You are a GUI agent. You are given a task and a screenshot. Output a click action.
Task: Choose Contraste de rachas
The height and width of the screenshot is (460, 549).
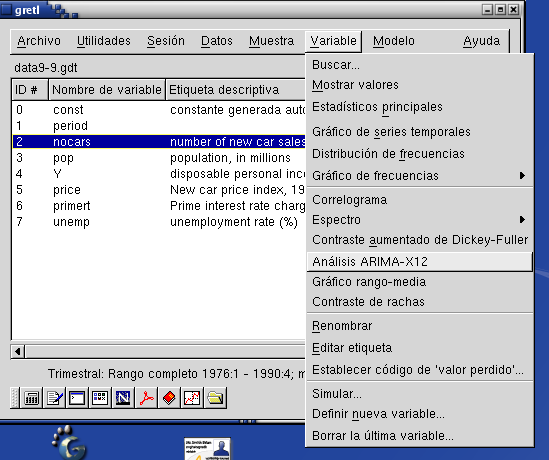[419, 302]
